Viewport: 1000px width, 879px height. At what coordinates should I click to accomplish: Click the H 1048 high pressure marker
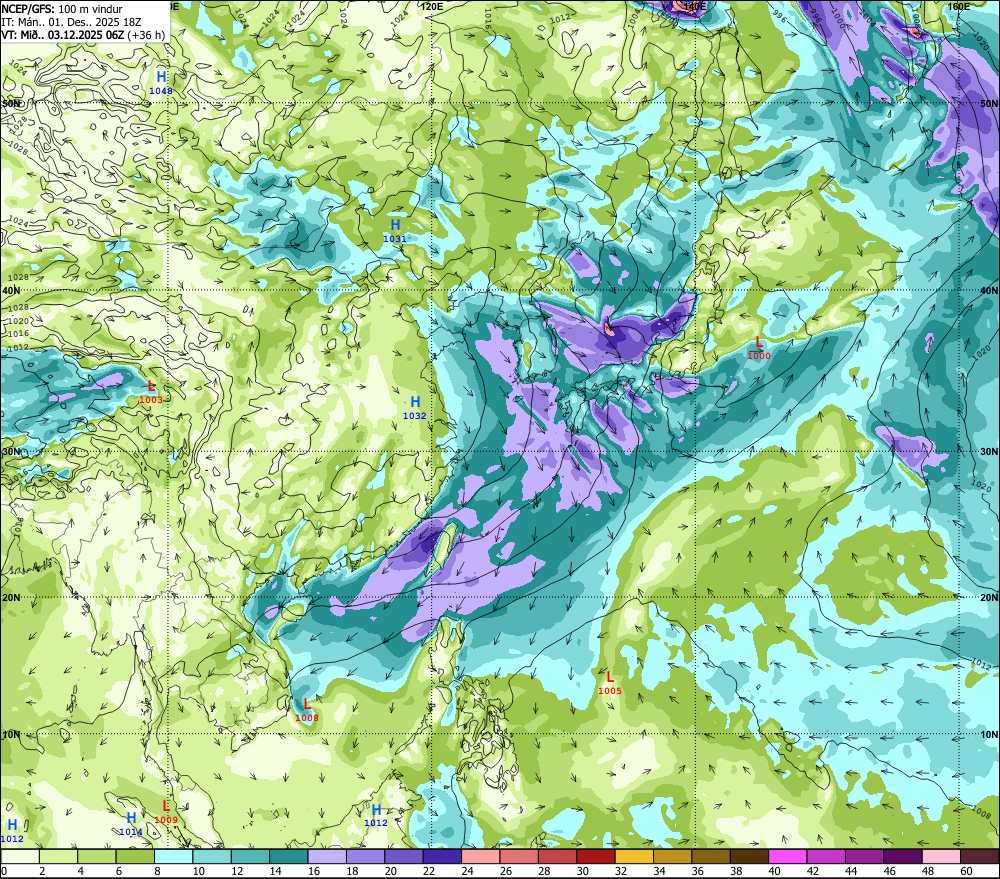pyautogui.click(x=161, y=83)
